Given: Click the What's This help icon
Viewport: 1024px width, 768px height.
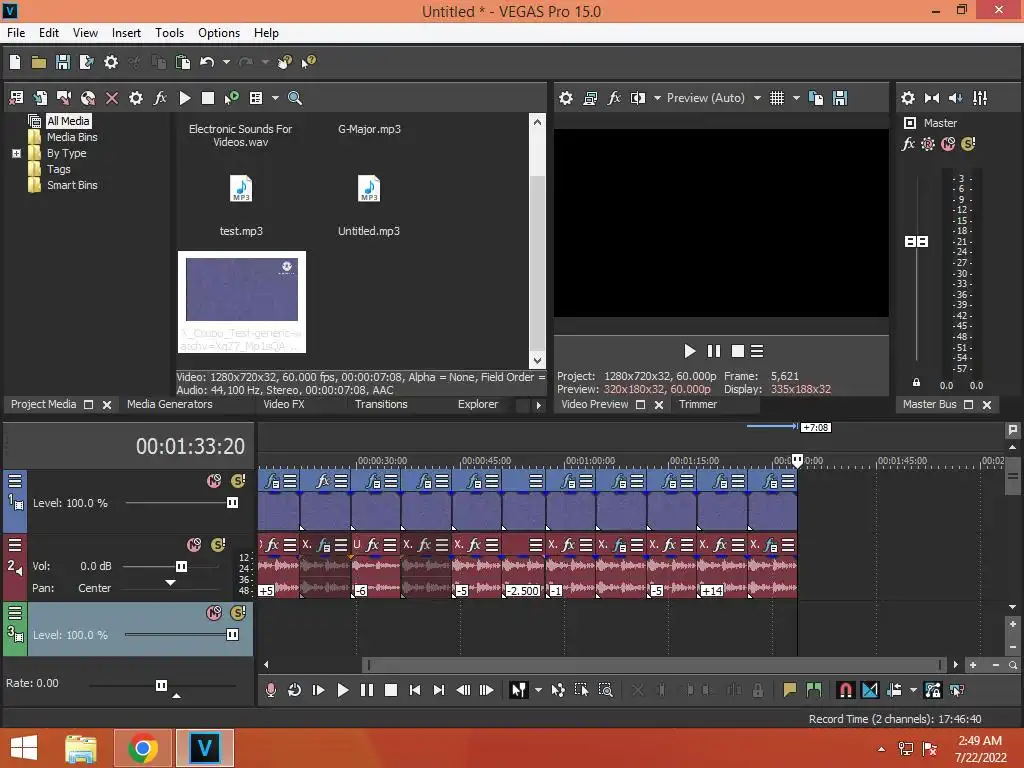Looking at the screenshot, I should [308, 62].
